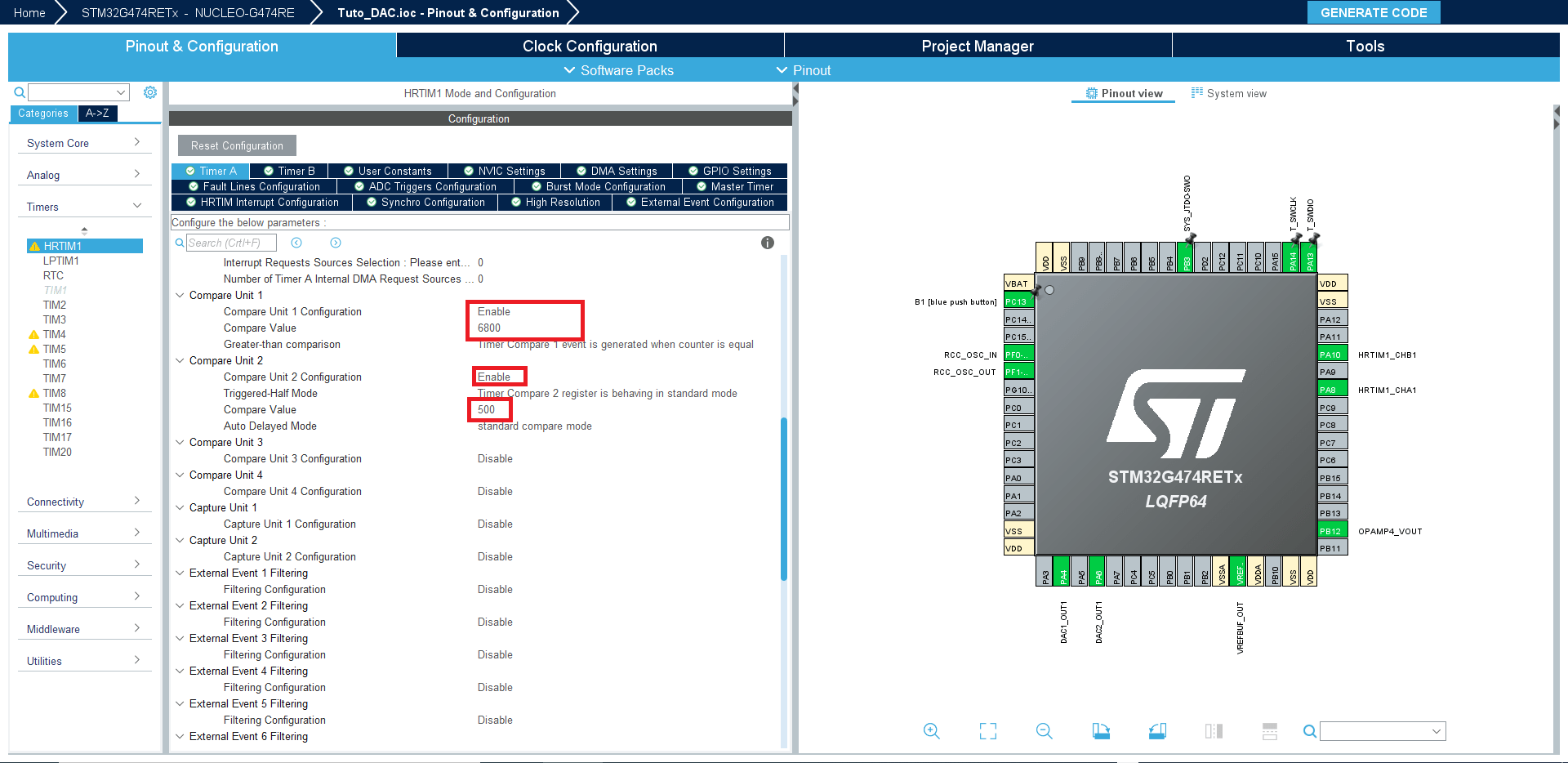Viewport: 1568px width, 763px height.
Task: Open the pin search combo box
Action: click(1383, 731)
